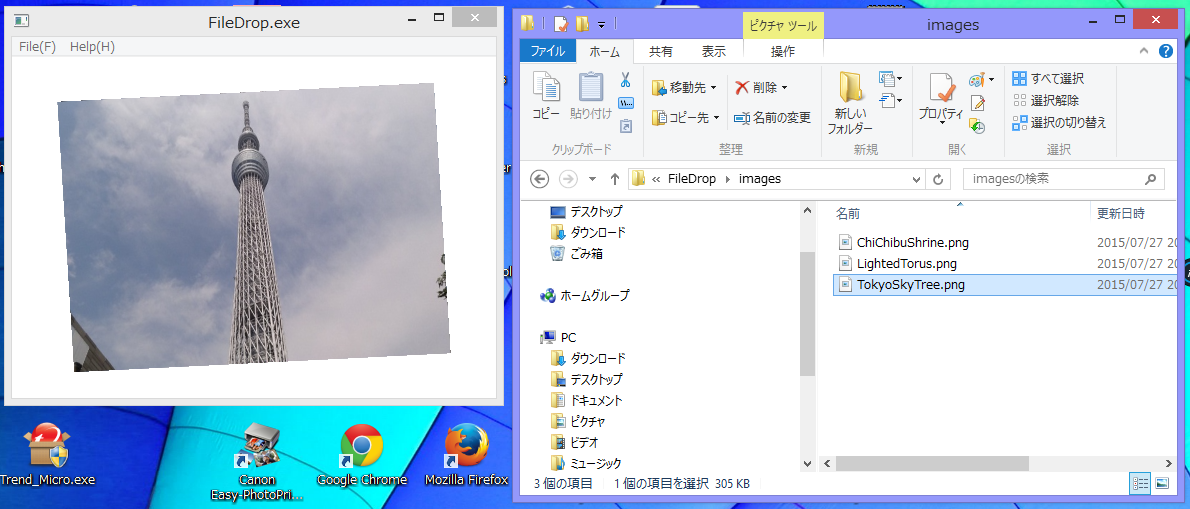Image resolution: width=1190 pixels, height=509 pixels.
Task: Open the 操作 picture tools tab
Action: (x=782, y=51)
